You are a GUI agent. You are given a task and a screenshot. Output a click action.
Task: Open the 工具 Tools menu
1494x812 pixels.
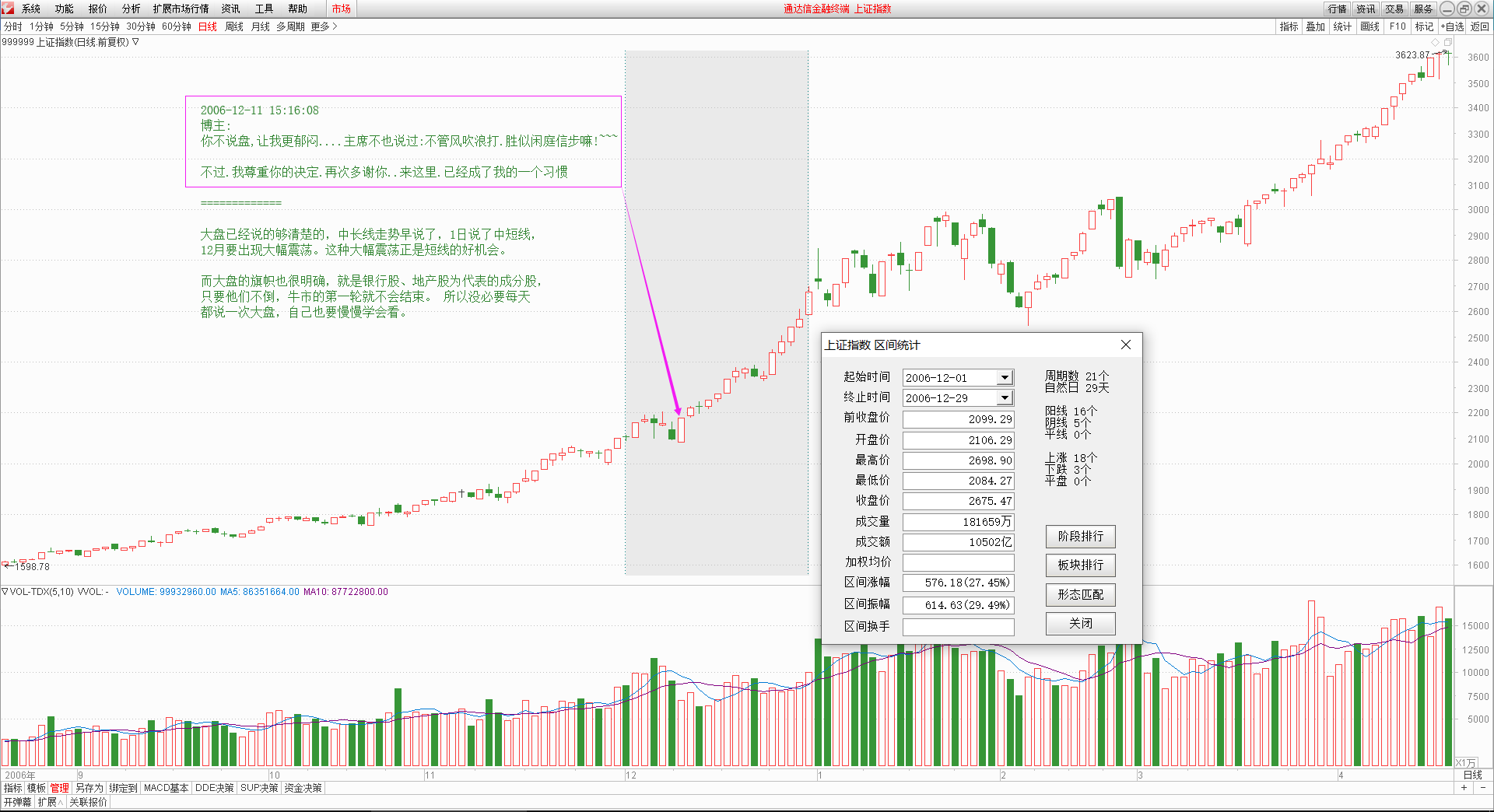(x=265, y=9)
